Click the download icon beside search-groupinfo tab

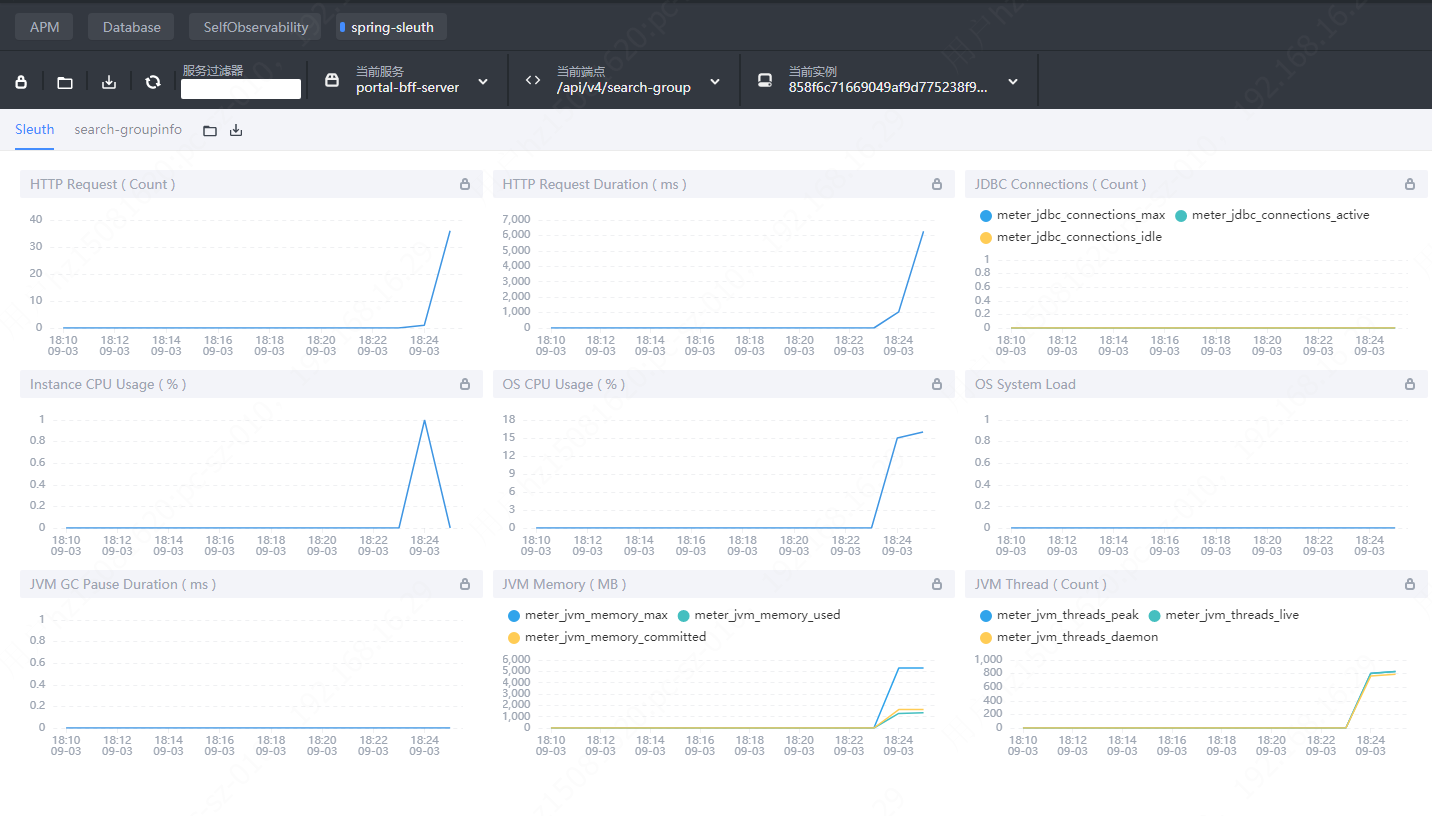pyautogui.click(x=236, y=129)
